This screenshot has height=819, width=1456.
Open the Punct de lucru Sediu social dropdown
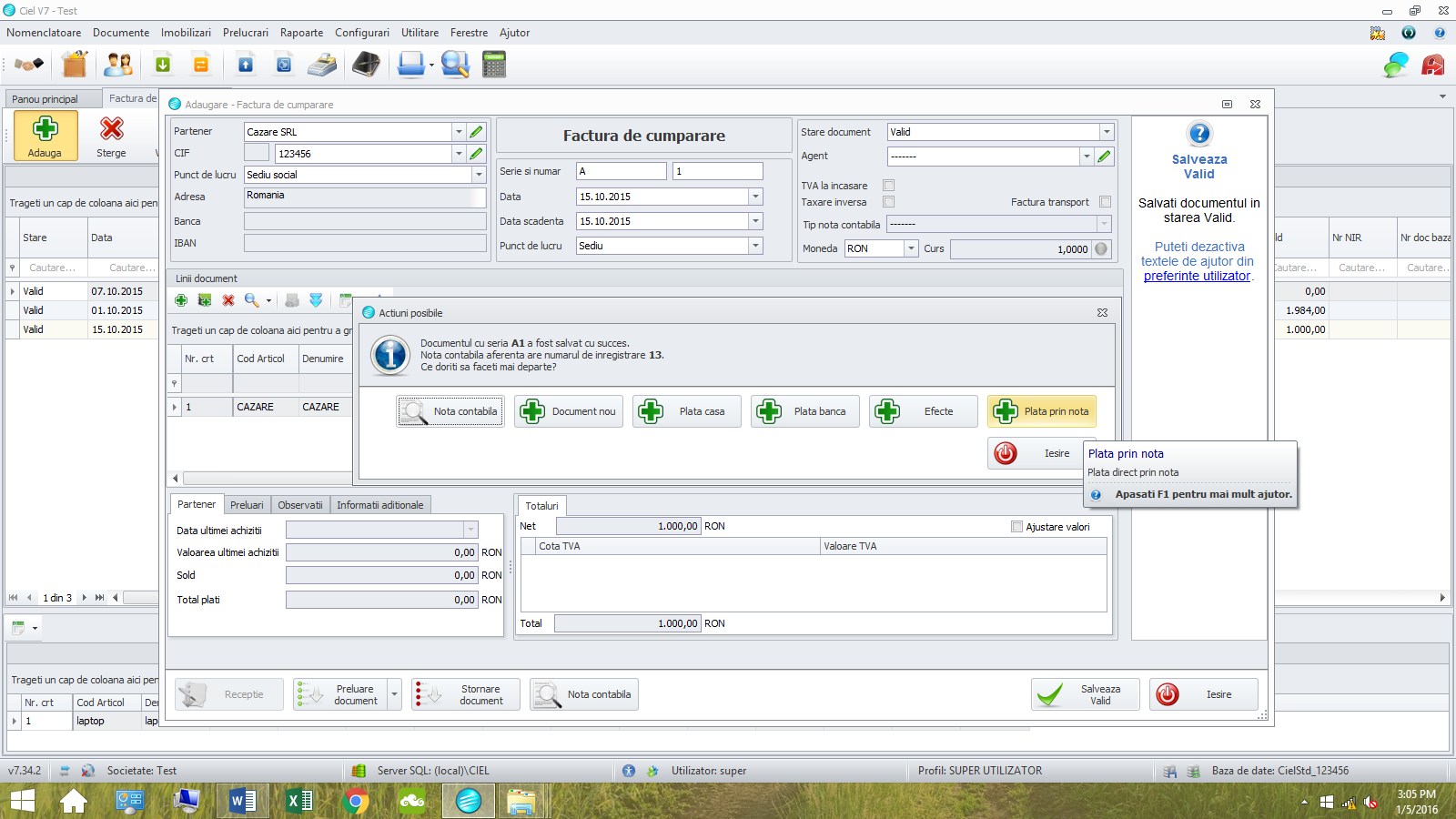479,175
